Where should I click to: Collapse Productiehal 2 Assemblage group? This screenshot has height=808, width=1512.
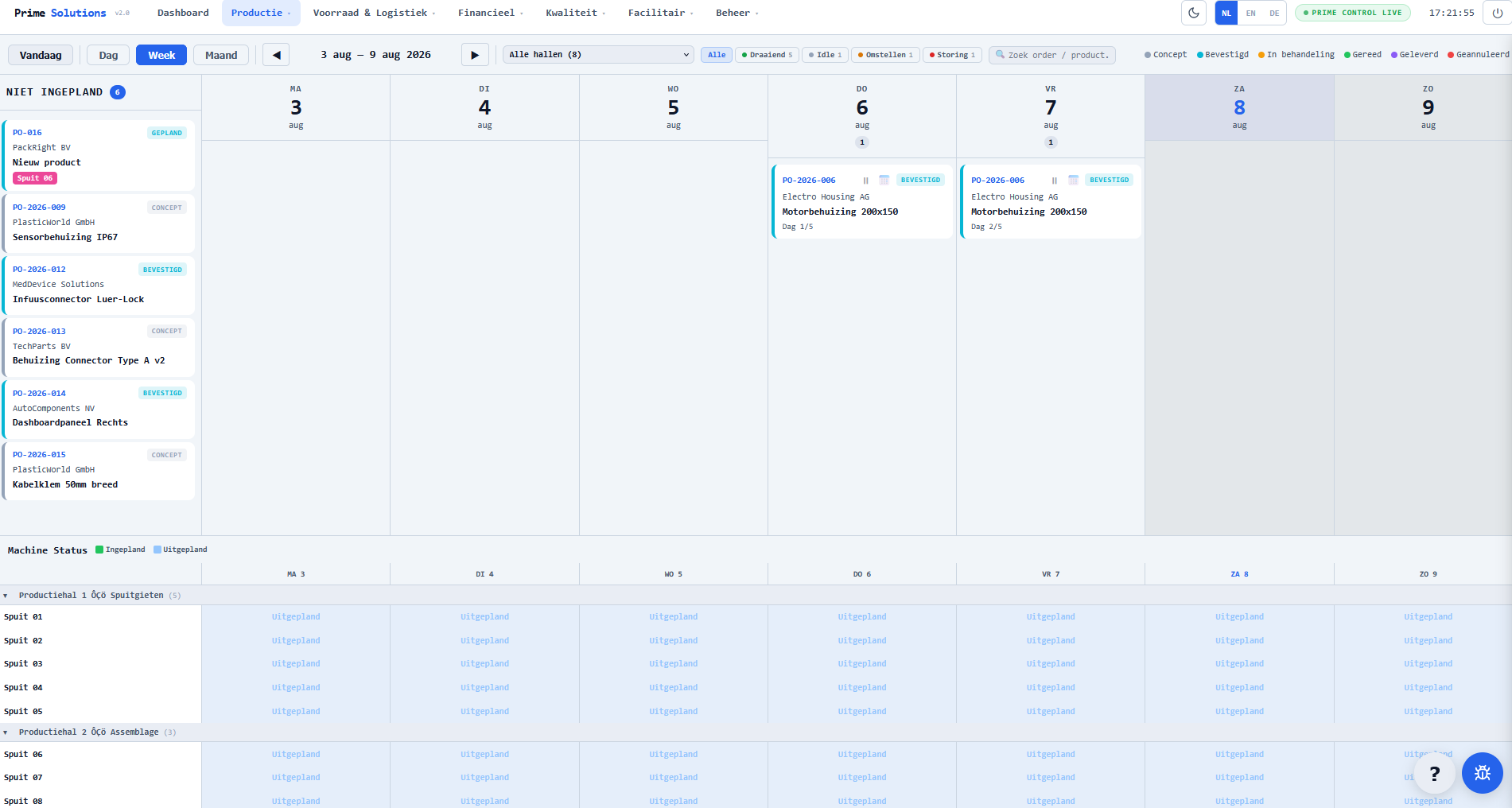(x=6, y=732)
